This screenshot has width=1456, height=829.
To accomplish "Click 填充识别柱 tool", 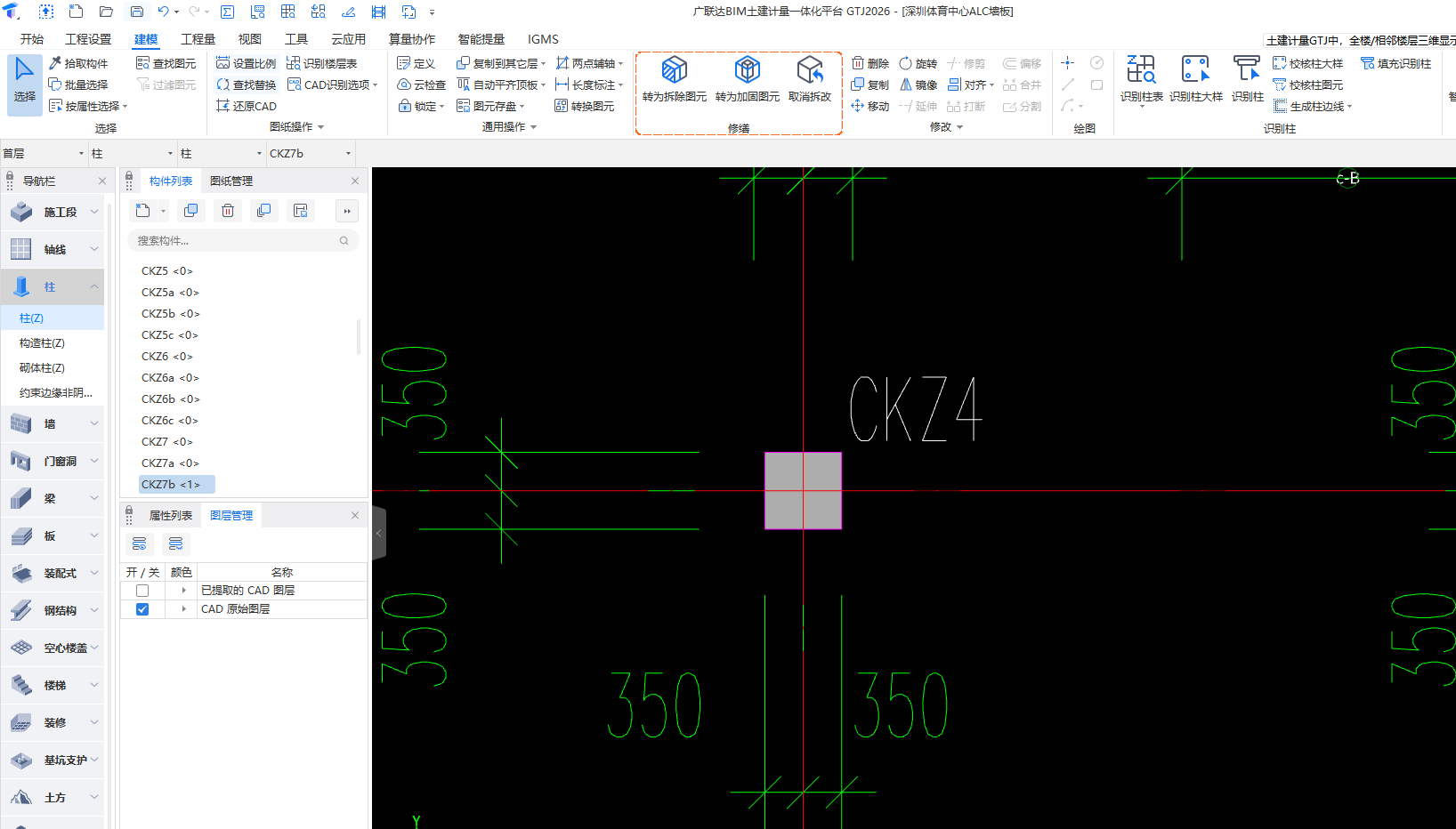I will (x=1396, y=63).
